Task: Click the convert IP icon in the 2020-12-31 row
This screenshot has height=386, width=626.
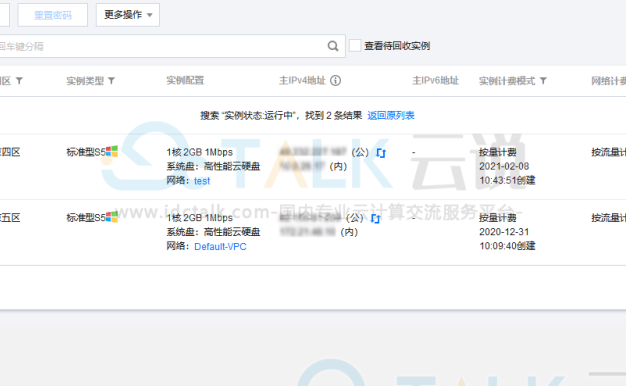Action: coord(375,219)
